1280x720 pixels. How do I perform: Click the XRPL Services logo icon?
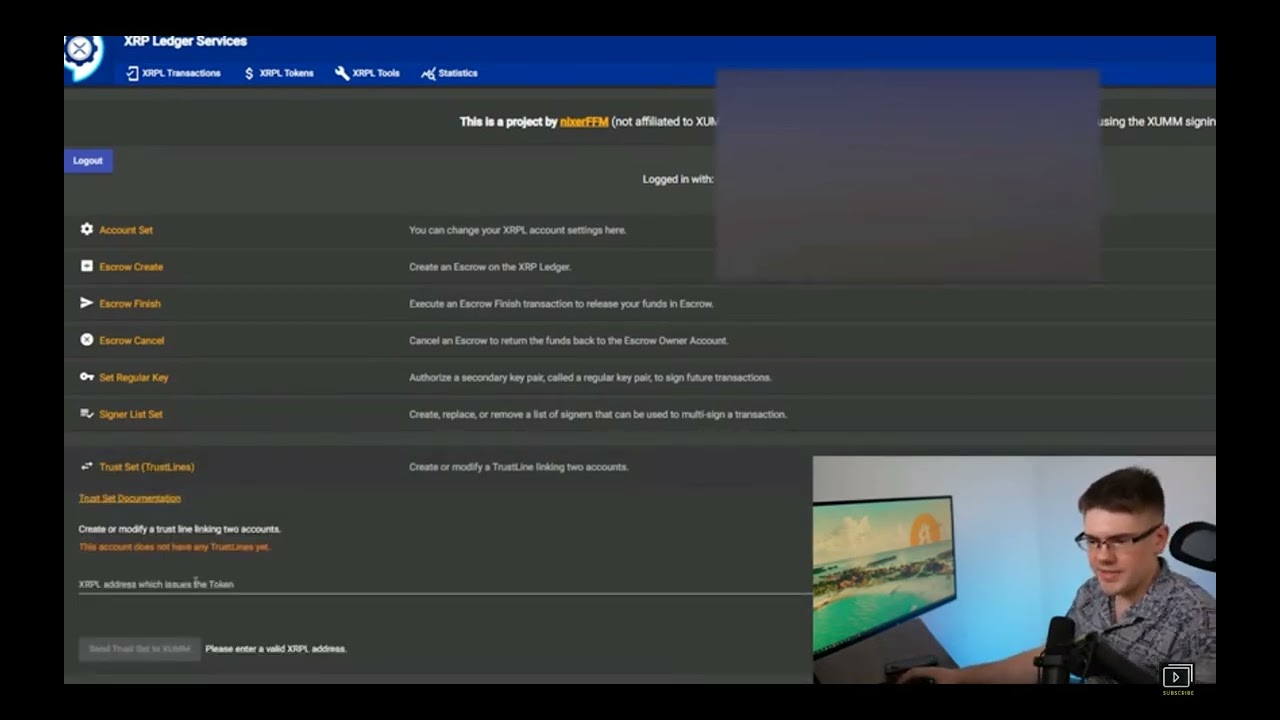point(82,56)
